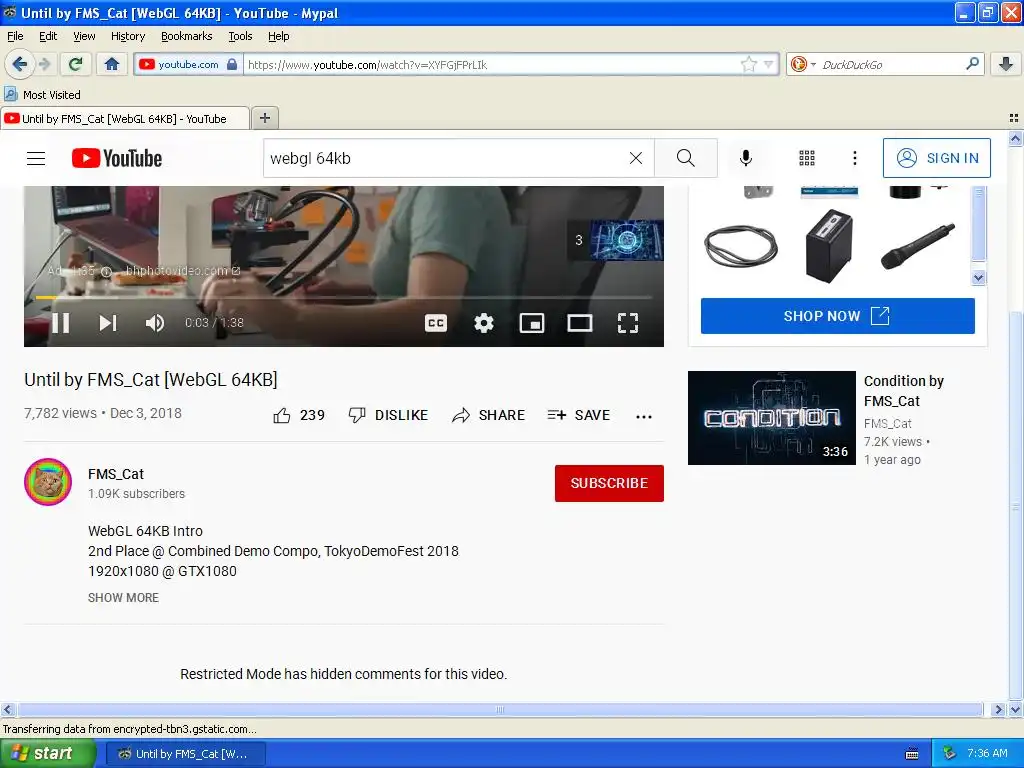This screenshot has height=768, width=1024.
Task: Click the taskbar clock 7:36 AM
Action: [987, 753]
